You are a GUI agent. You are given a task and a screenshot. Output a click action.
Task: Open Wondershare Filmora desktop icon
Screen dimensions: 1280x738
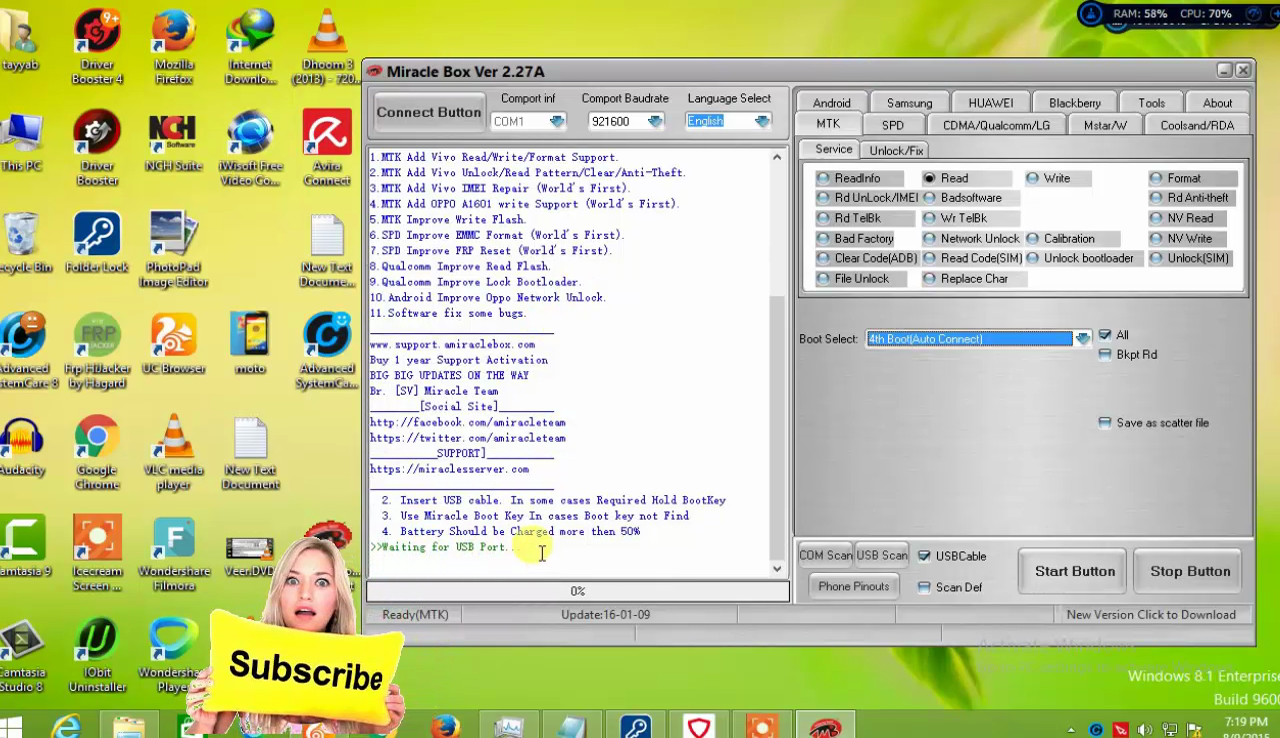pos(174,553)
